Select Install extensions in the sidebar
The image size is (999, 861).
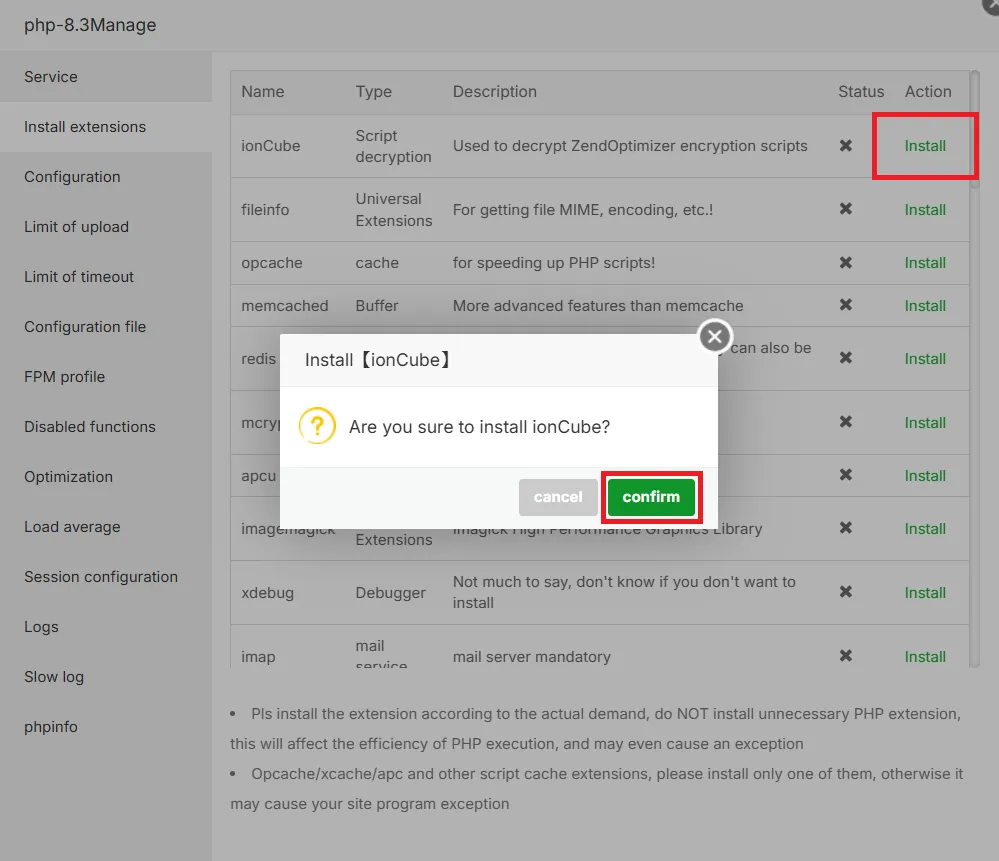tap(84, 127)
